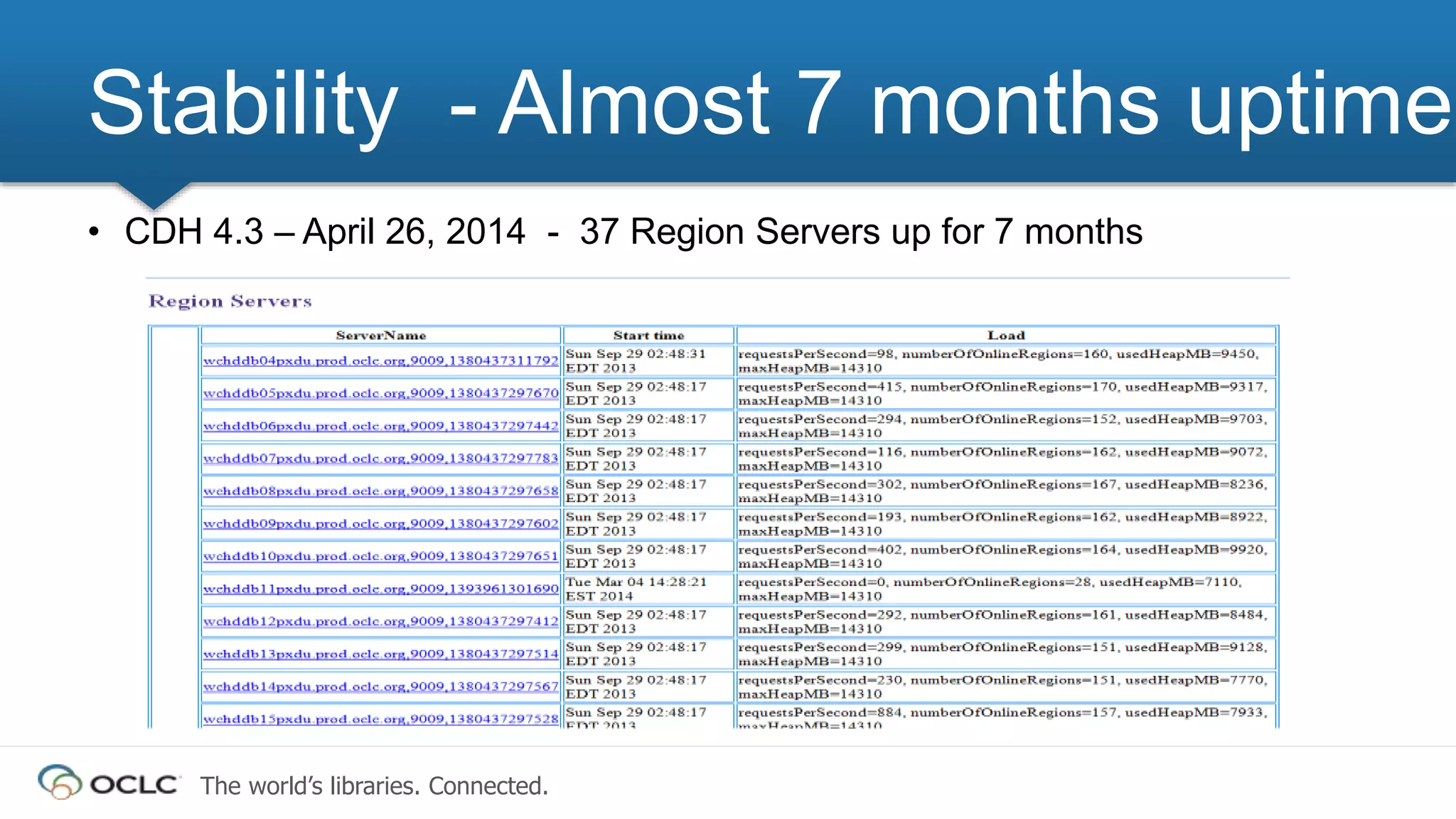Open the wchddb10pxdu server link
This screenshot has height=819, width=1456.
click(x=380, y=556)
